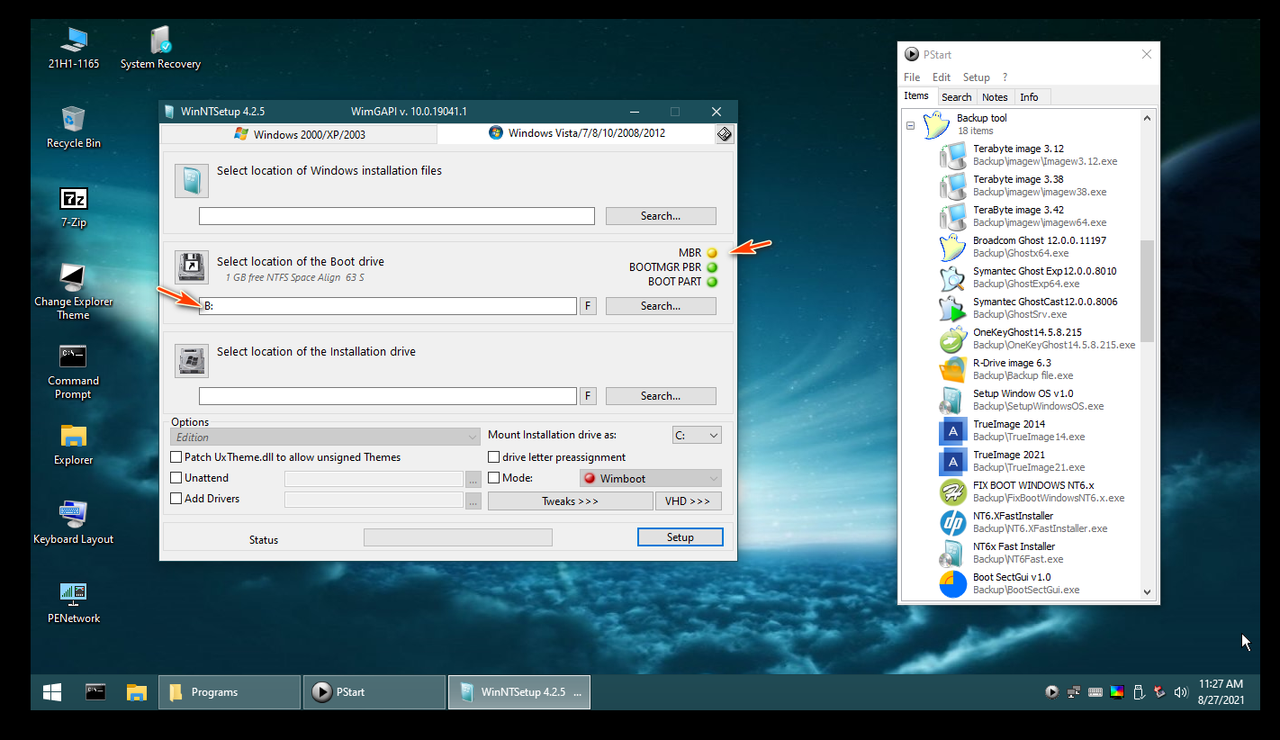1280x740 pixels.
Task: Select Broadcom Ghost 12.0.0.11197 icon
Action: 953,247
